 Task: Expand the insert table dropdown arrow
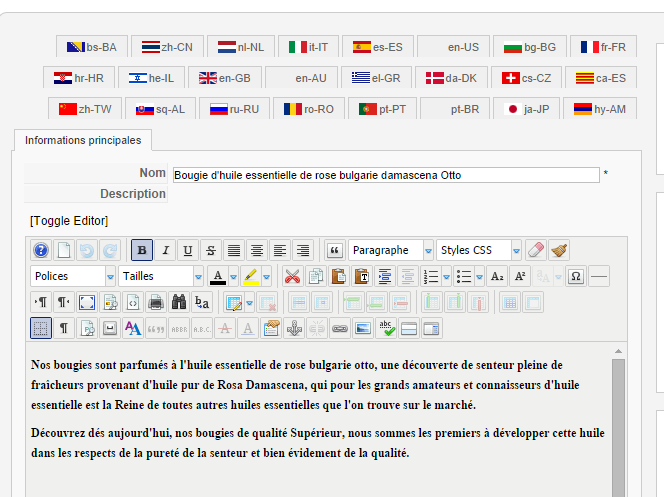click(249, 302)
